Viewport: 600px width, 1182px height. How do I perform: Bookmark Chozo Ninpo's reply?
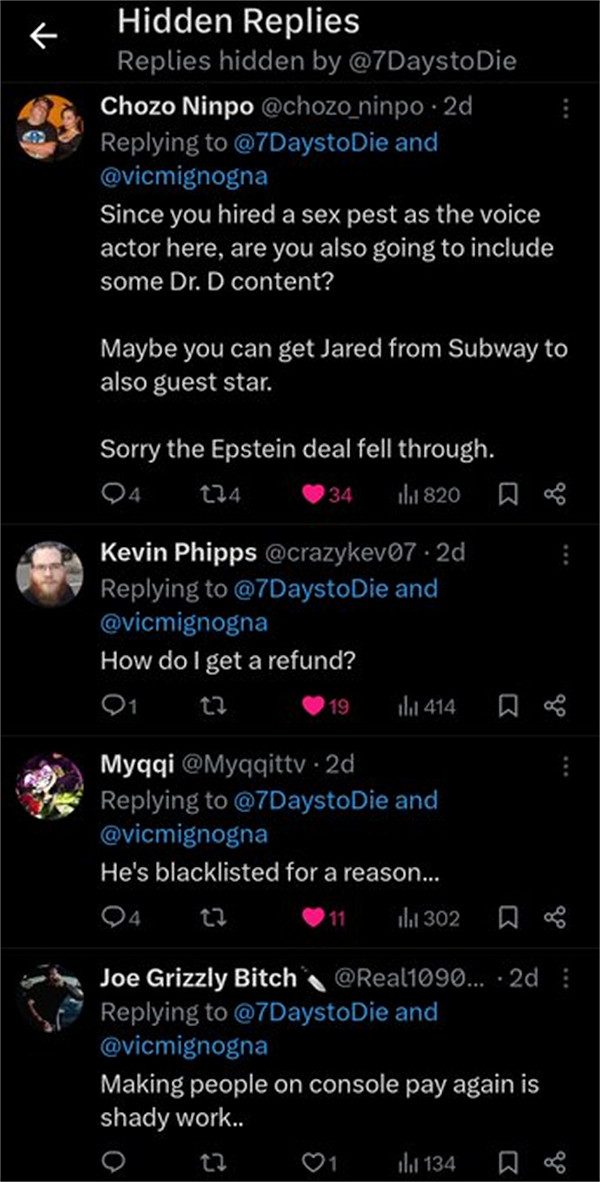(x=508, y=495)
